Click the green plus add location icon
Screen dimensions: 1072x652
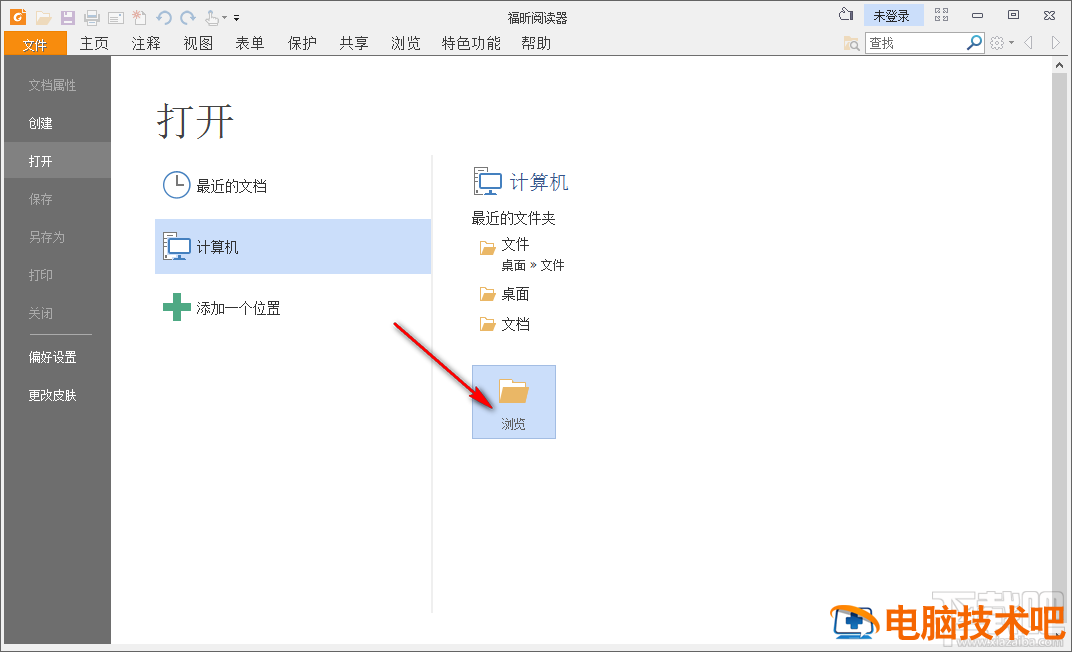tap(176, 308)
